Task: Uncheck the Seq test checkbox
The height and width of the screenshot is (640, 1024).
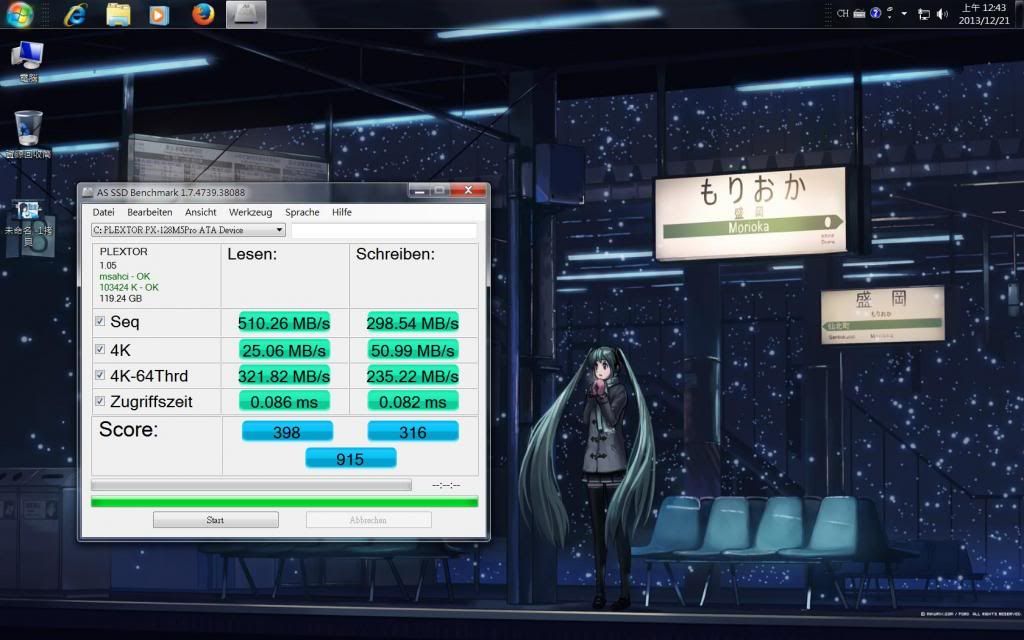Action: point(100,321)
